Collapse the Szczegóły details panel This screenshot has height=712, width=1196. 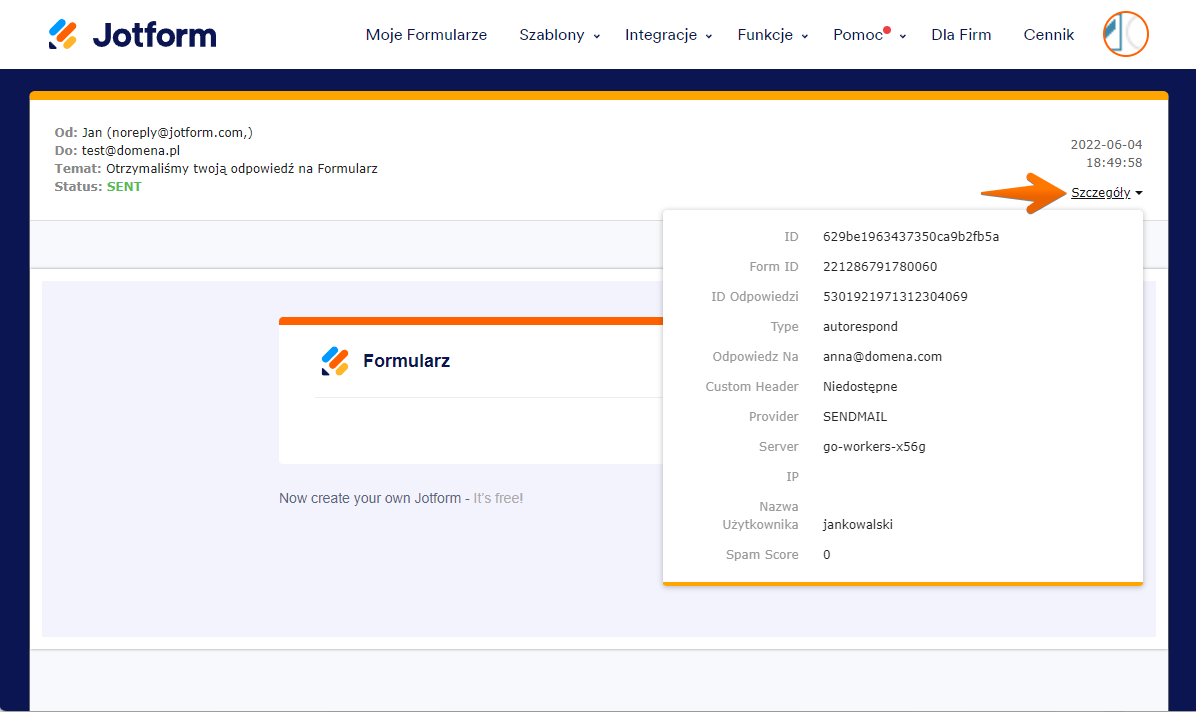(x=1101, y=192)
